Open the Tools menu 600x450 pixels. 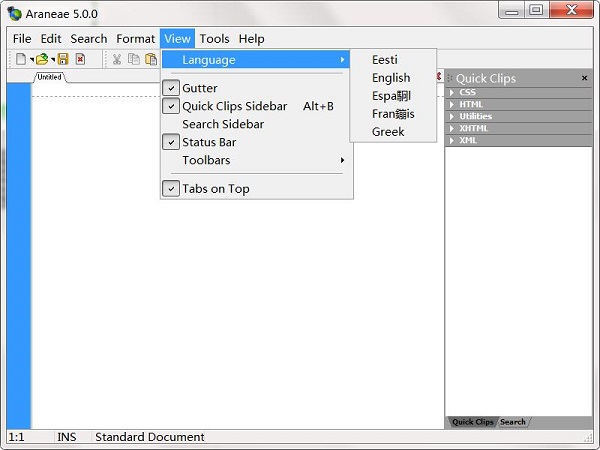pos(214,39)
